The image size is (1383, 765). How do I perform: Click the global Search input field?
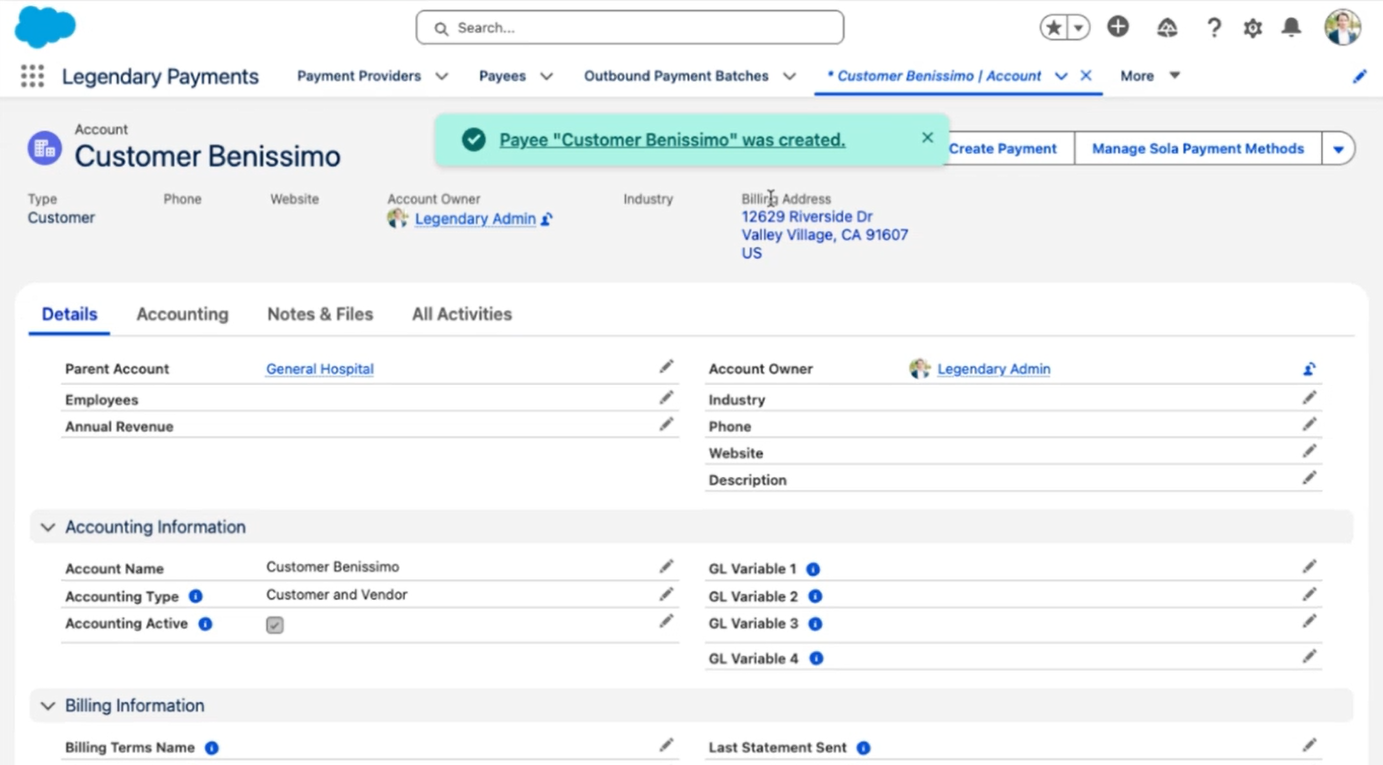(x=640, y=28)
